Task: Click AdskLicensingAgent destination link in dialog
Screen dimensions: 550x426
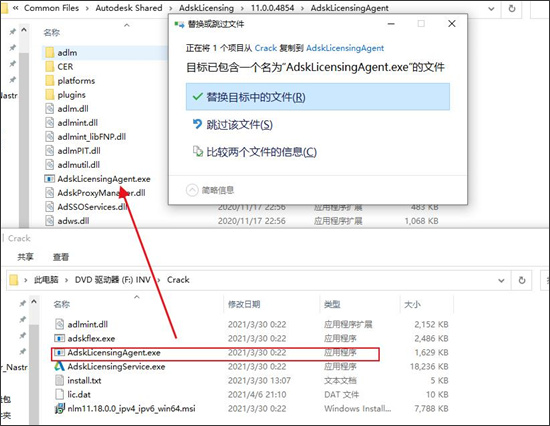Action: tap(345, 48)
